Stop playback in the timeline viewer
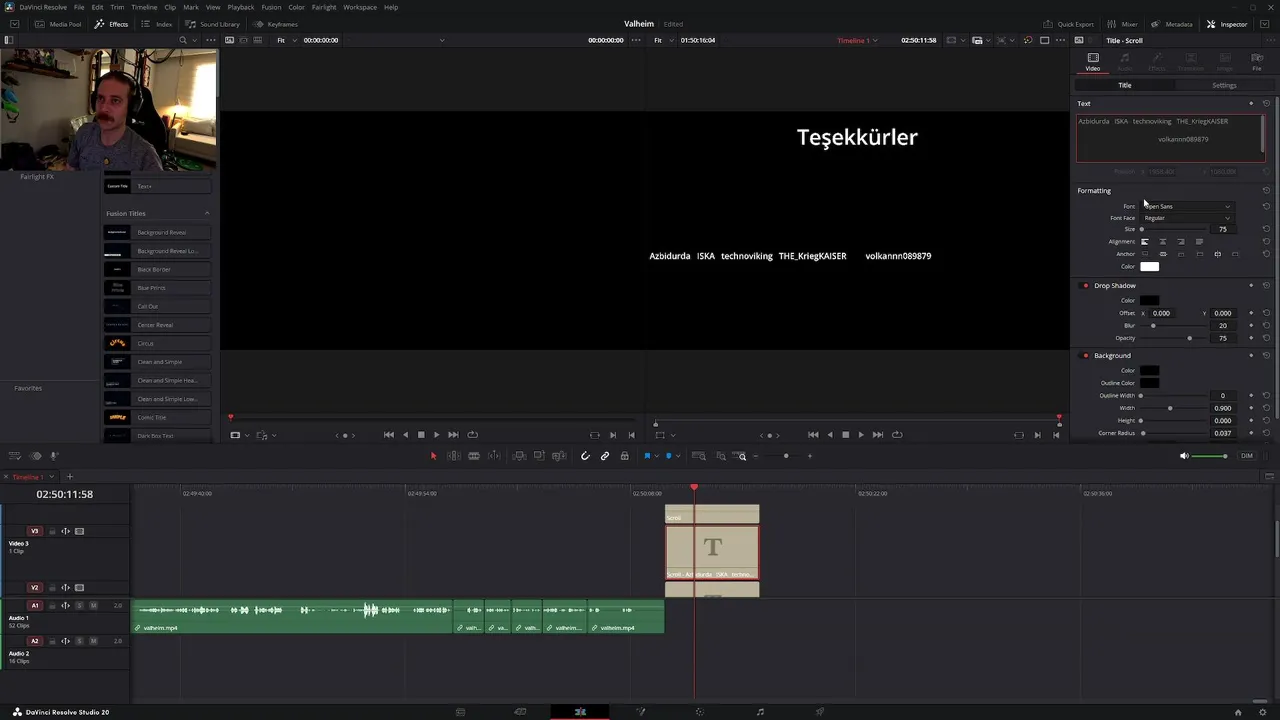 tap(845, 435)
